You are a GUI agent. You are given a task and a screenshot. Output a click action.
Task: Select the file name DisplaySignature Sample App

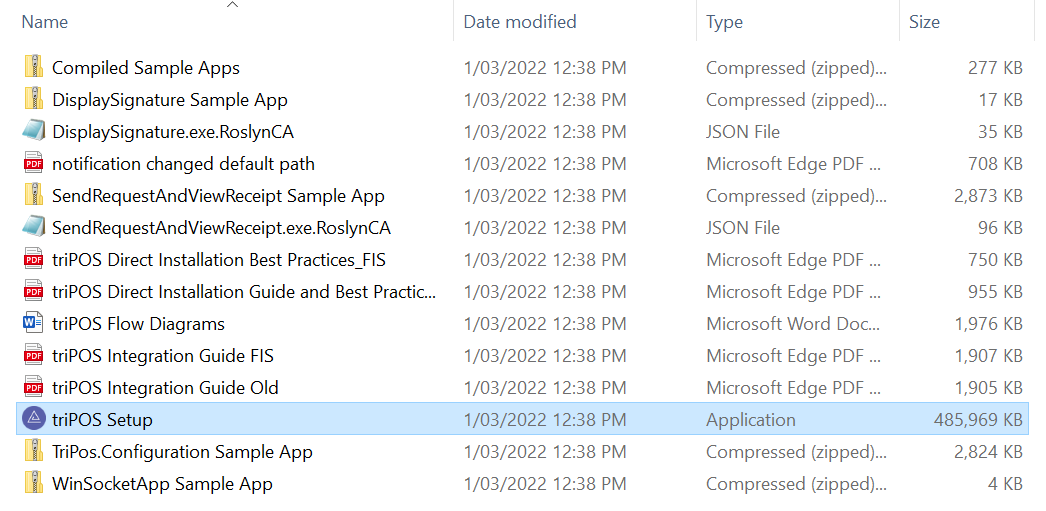[170, 100]
